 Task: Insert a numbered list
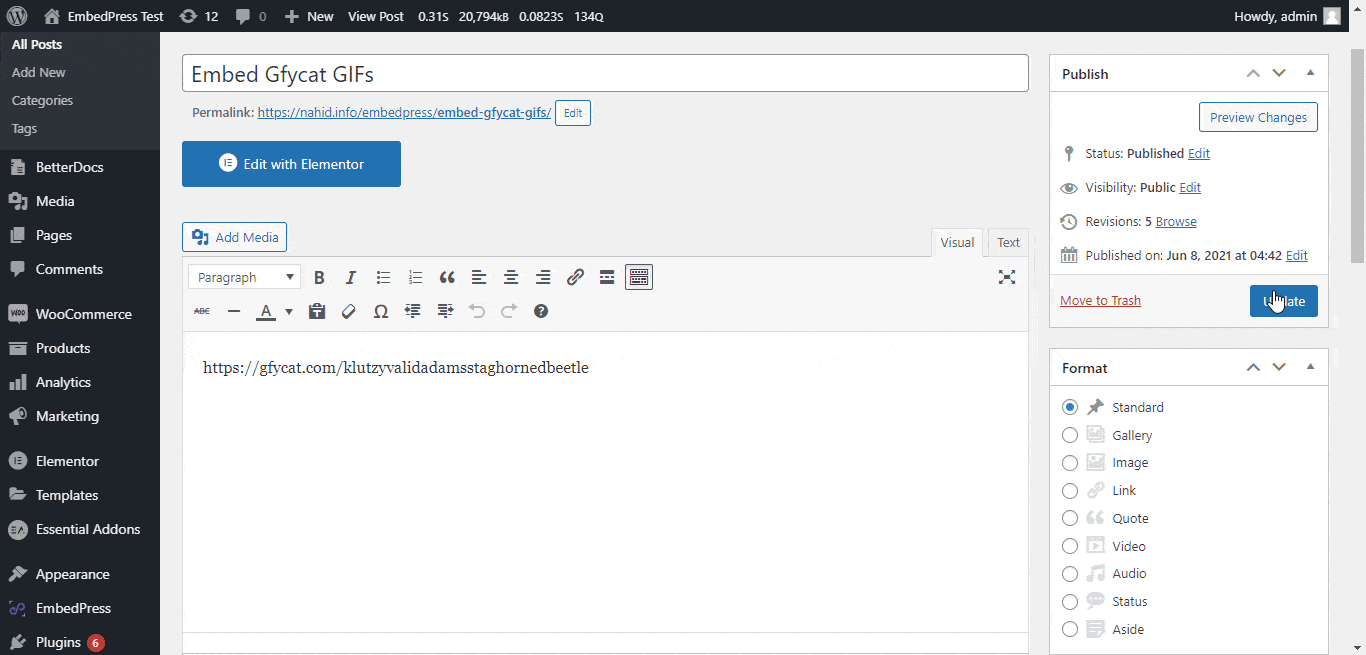point(415,277)
